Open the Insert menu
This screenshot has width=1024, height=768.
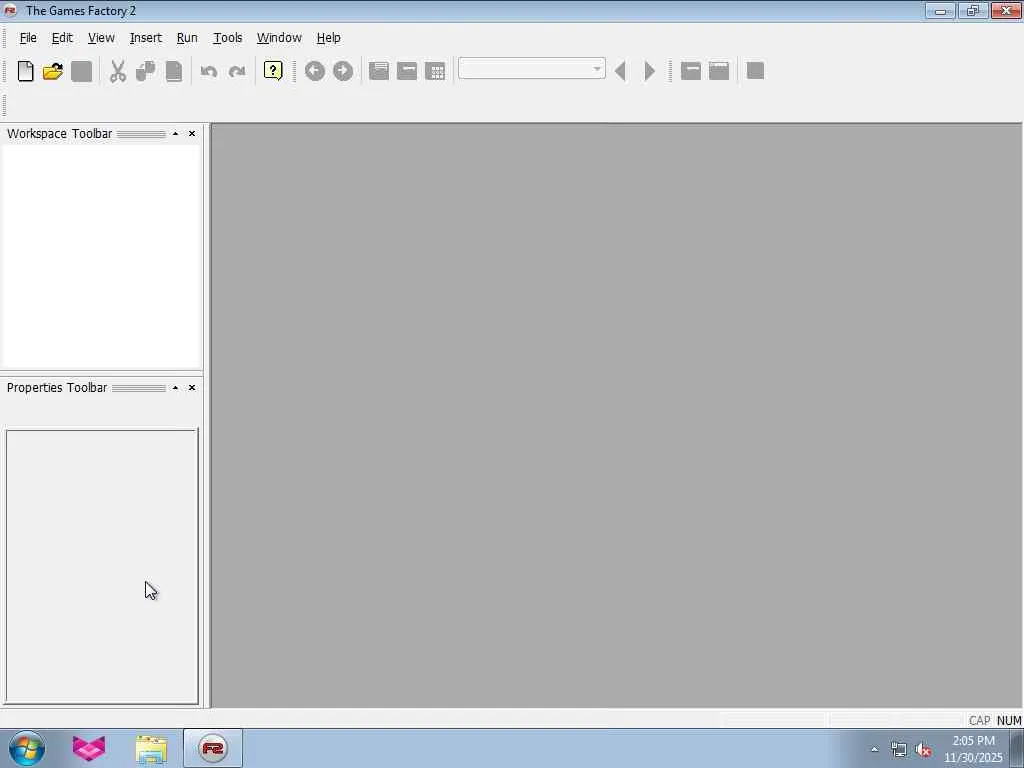click(146, 38)
